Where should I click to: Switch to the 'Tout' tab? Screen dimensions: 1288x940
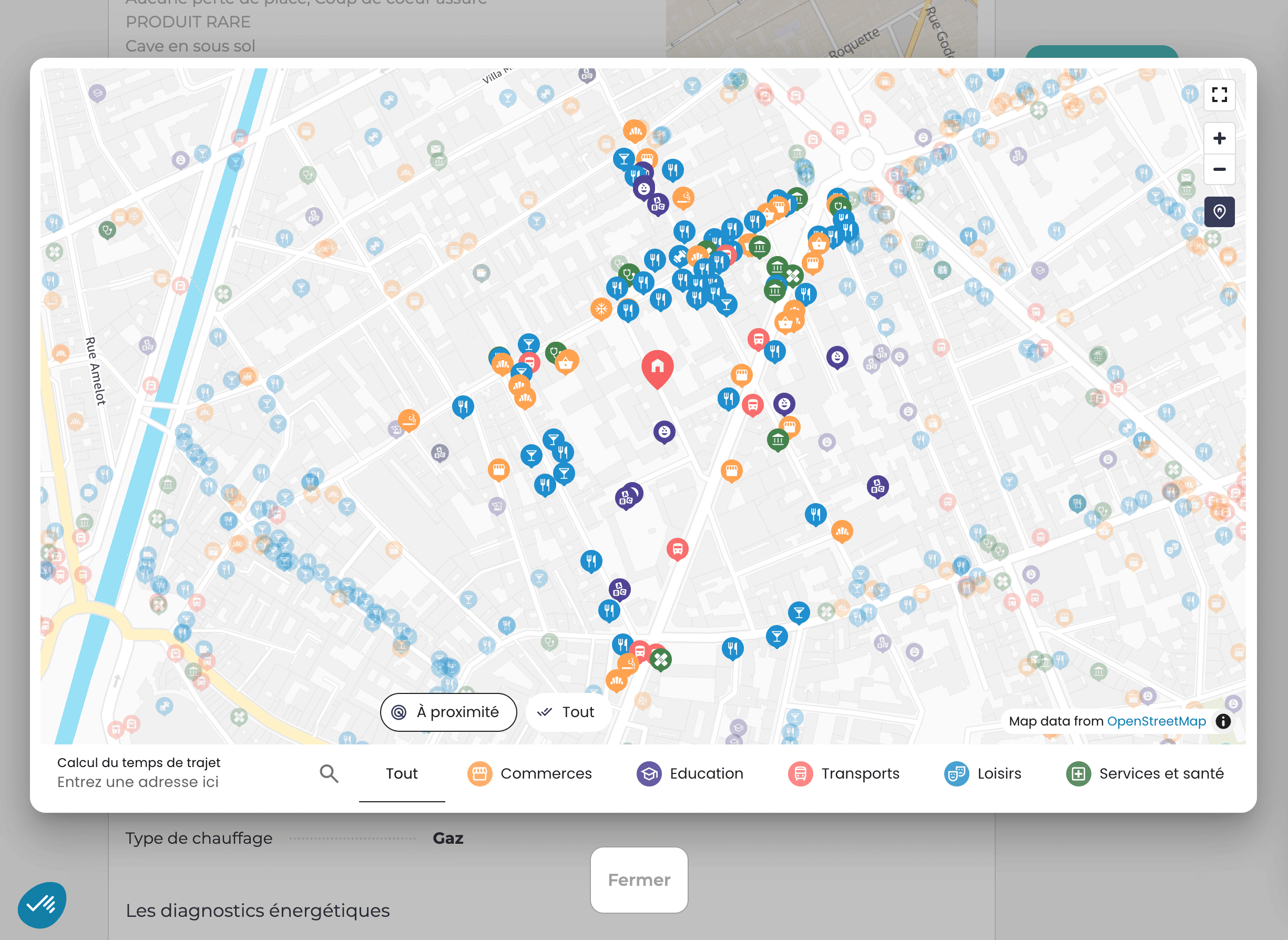402,774
